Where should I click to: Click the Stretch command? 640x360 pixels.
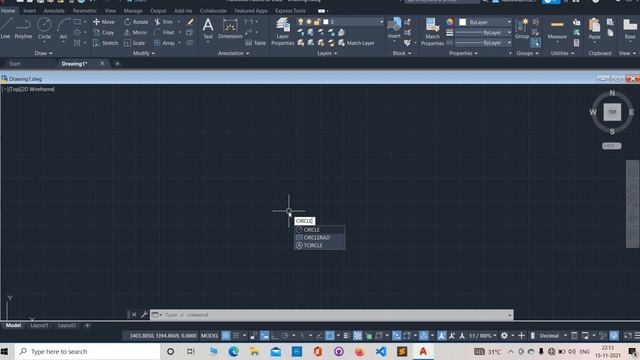(x=105, y=43)
